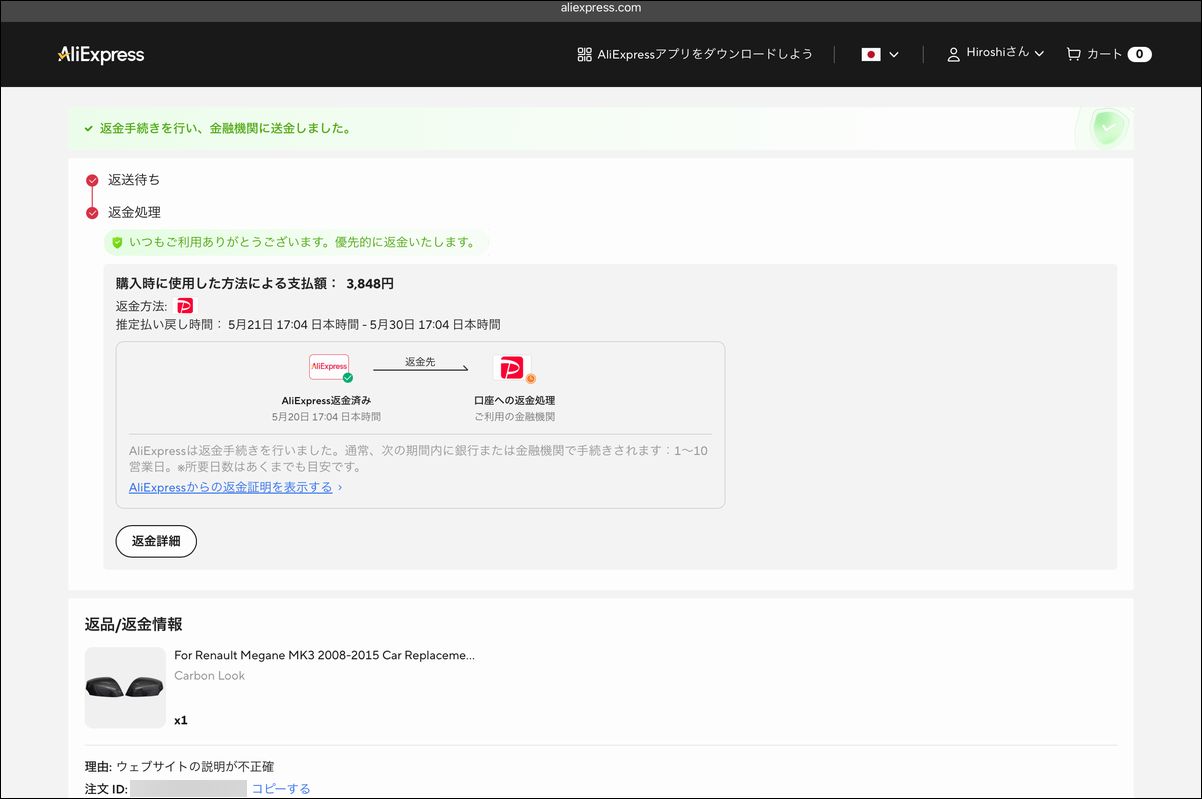This screenshot has width=1202, height=799.
Task: Click PayPay icon next to 返金方法
Action: point(184,306)
